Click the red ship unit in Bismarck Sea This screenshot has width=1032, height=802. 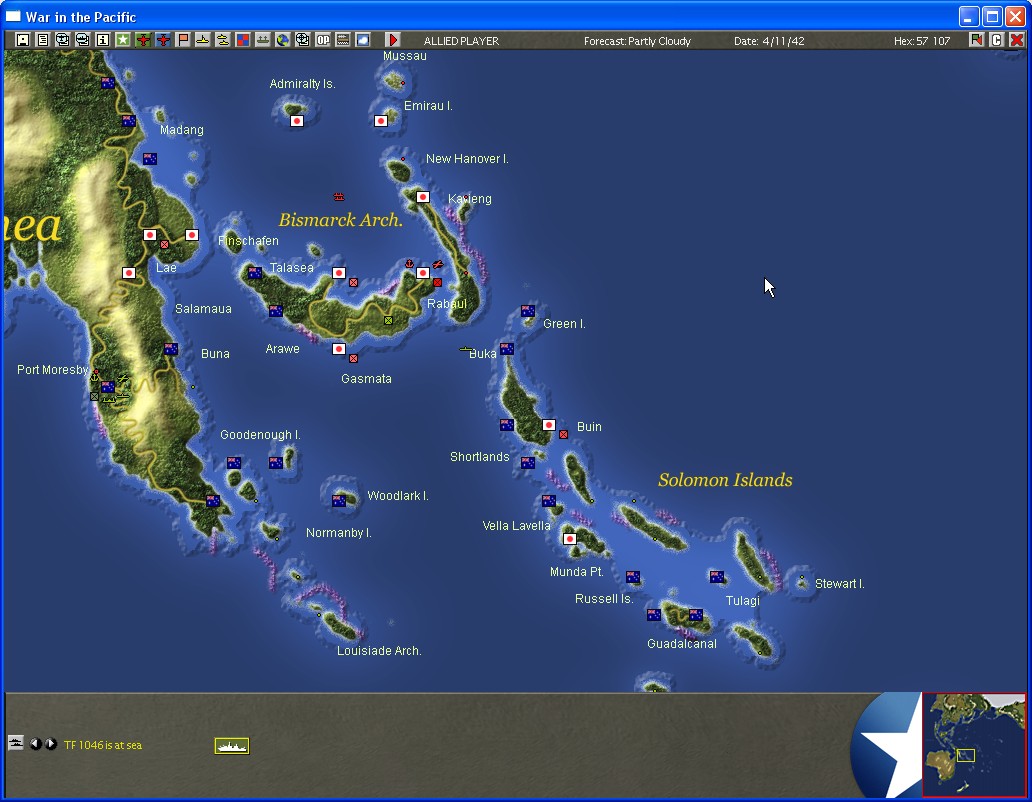point(339,197)
